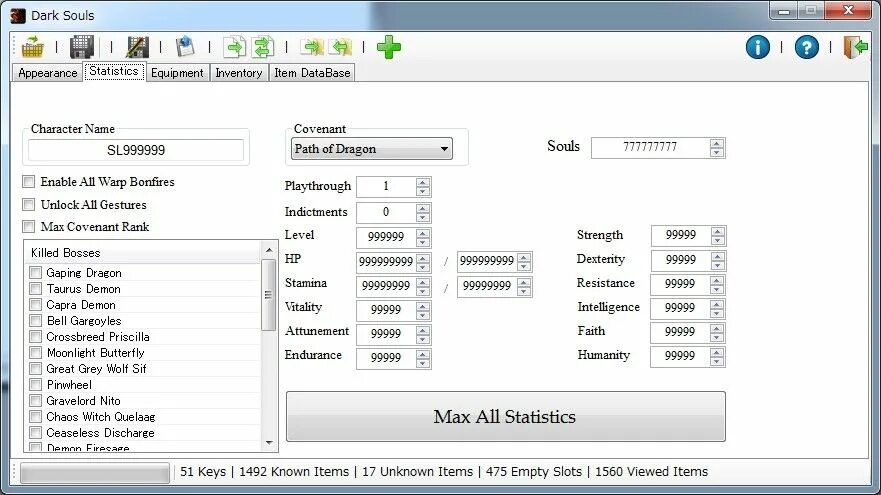Open the Item DataBase tab
Image resolution: width=881 pixels, height=495 pixels.
pyautogui.click(x=312, y=73)
